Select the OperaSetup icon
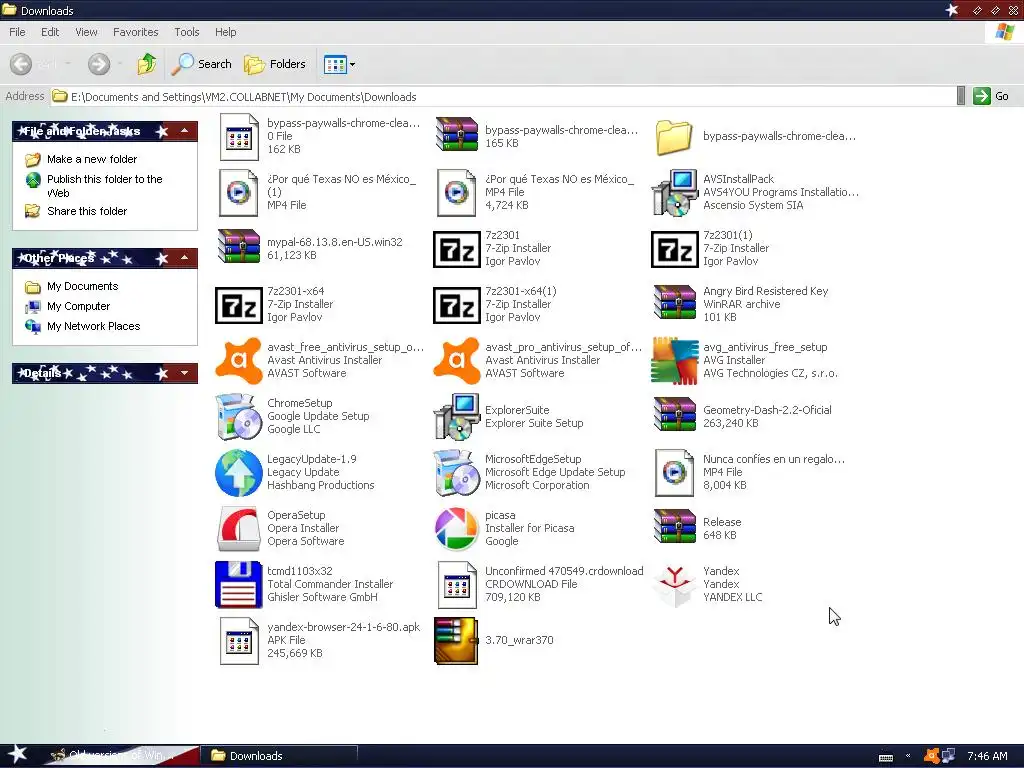This screenshot has width=1024, height=768. (238, 528)
